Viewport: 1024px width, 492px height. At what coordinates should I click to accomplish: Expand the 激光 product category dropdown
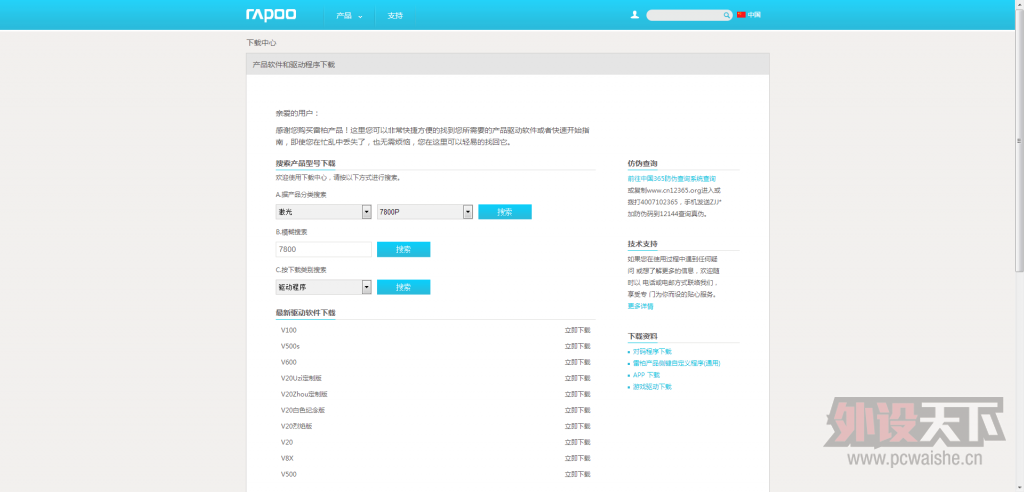point(324,212)
